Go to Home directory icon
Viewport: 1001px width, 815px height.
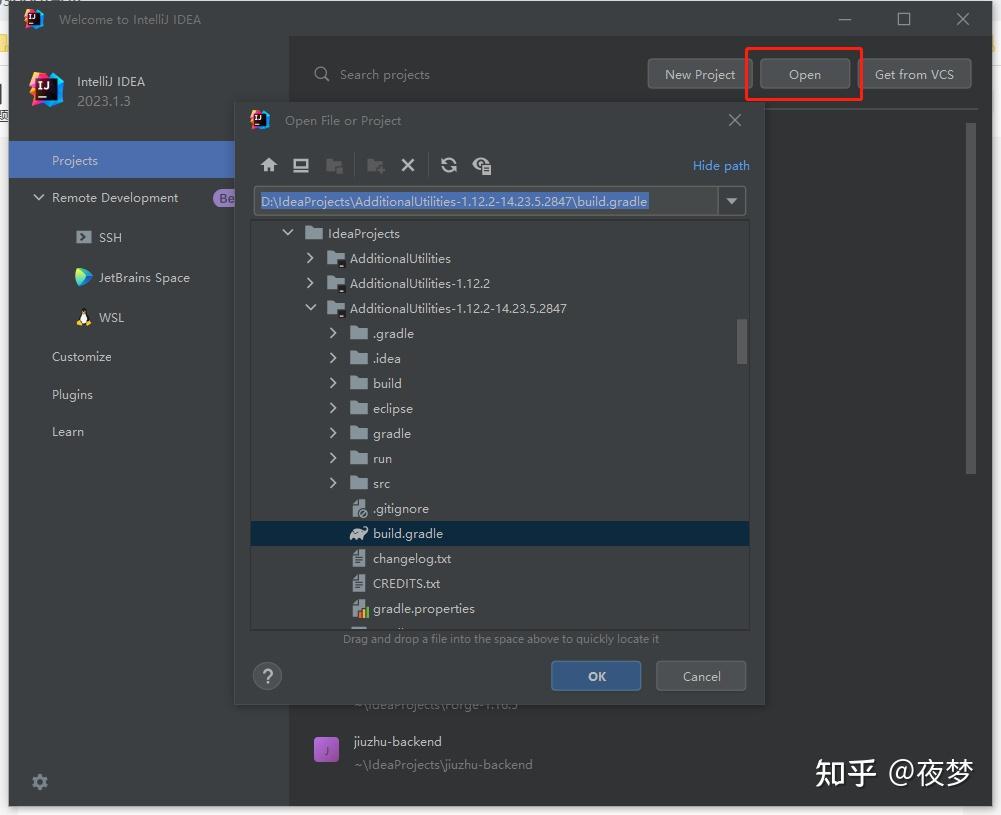269,165
